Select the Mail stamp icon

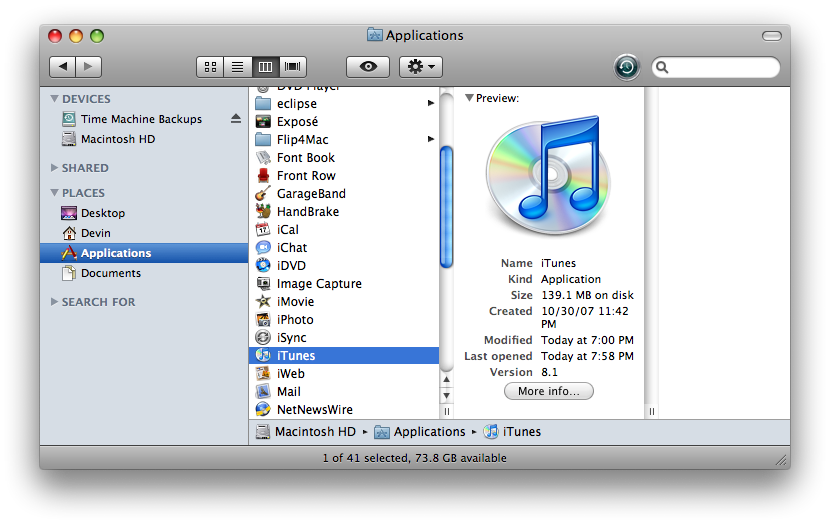pyautogui.click(x=263, y=391)
